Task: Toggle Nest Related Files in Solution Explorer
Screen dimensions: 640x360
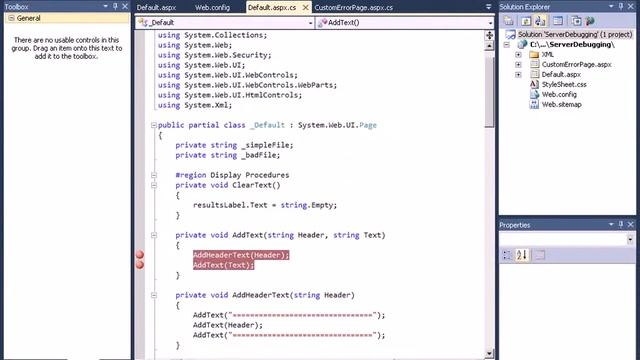Action: tap(540, 21)
